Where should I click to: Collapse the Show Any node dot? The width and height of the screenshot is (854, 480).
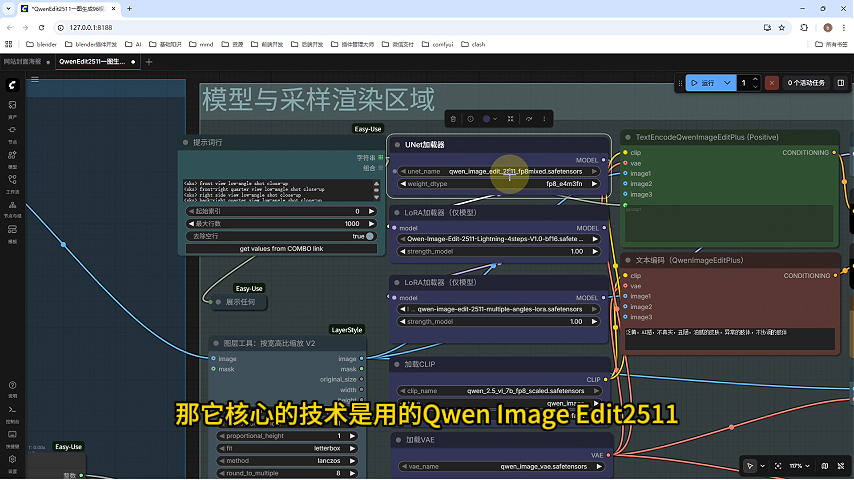pyautogui.click(x=218, y=302)
